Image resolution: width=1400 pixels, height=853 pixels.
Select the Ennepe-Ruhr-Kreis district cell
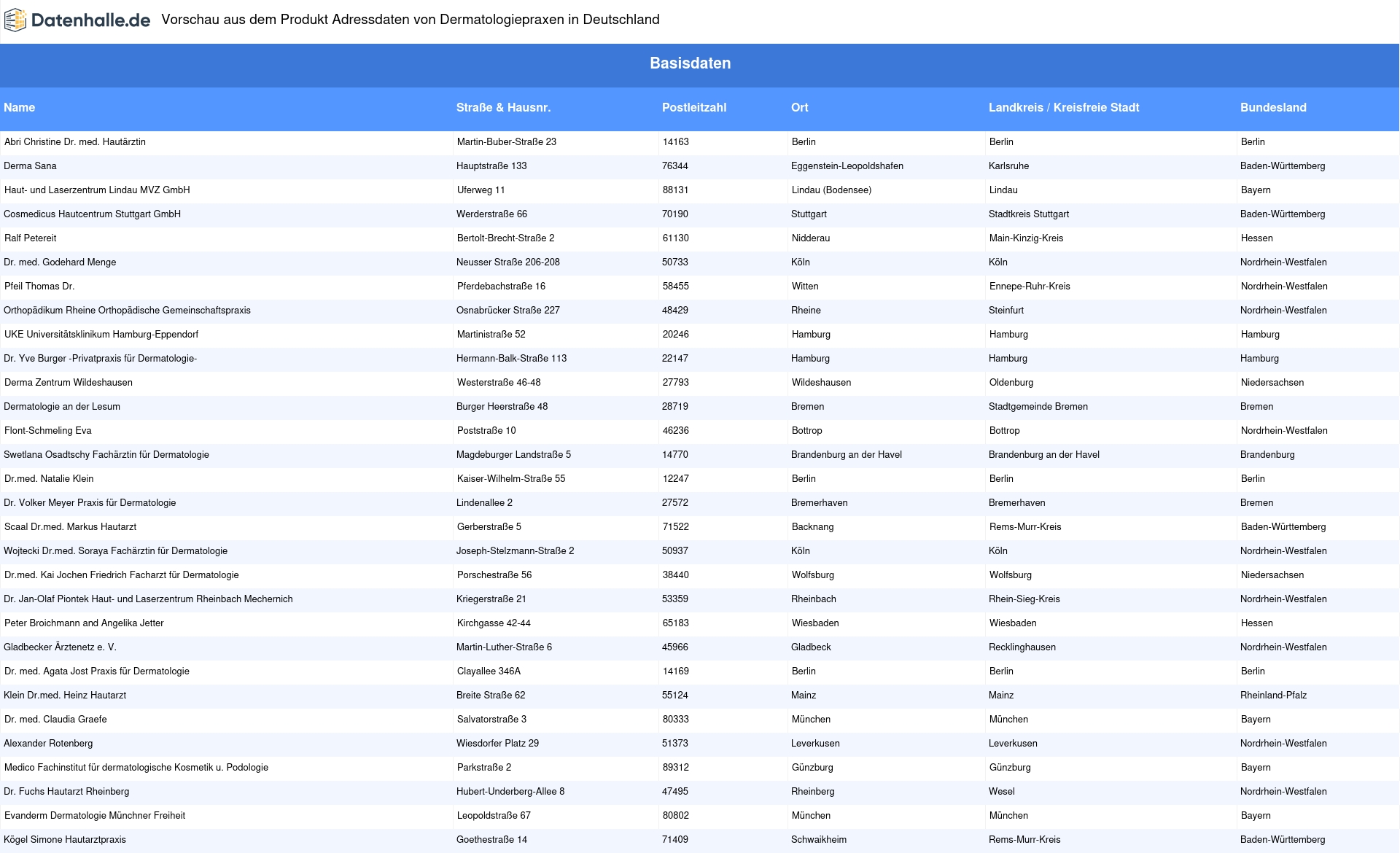[x=1030, y=287]
